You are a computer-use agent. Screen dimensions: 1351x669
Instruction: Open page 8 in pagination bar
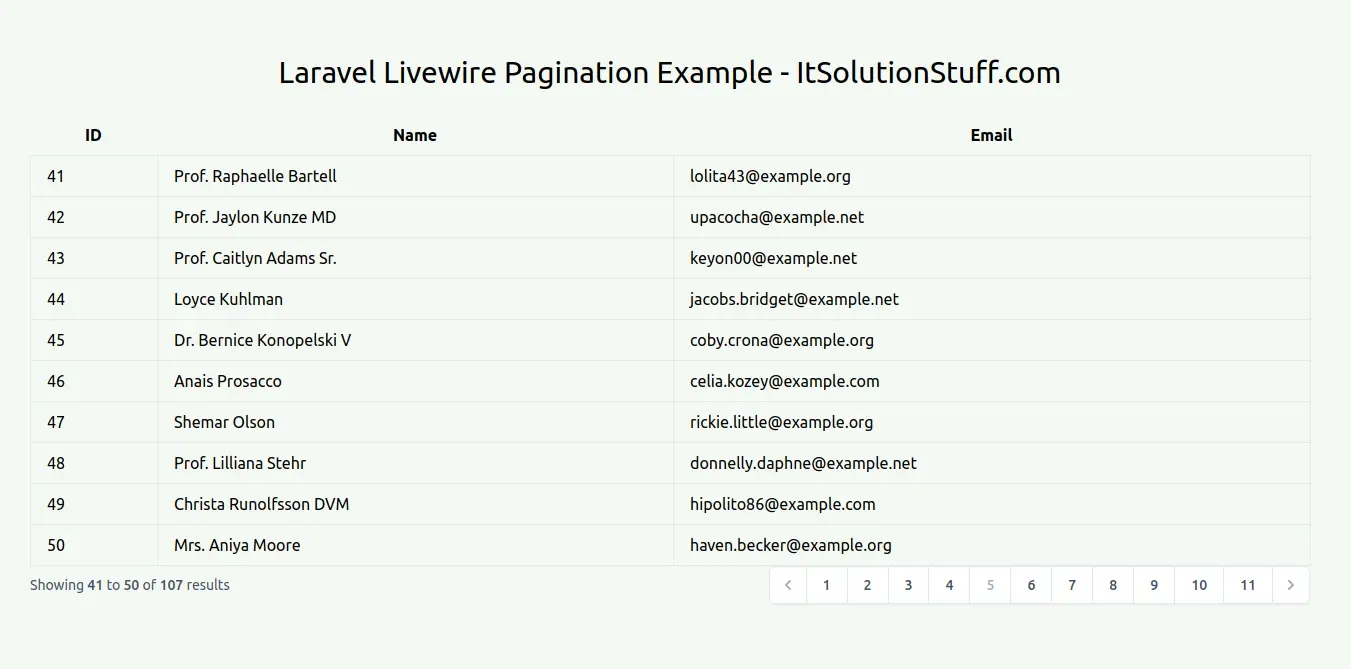click(1113, 585)
